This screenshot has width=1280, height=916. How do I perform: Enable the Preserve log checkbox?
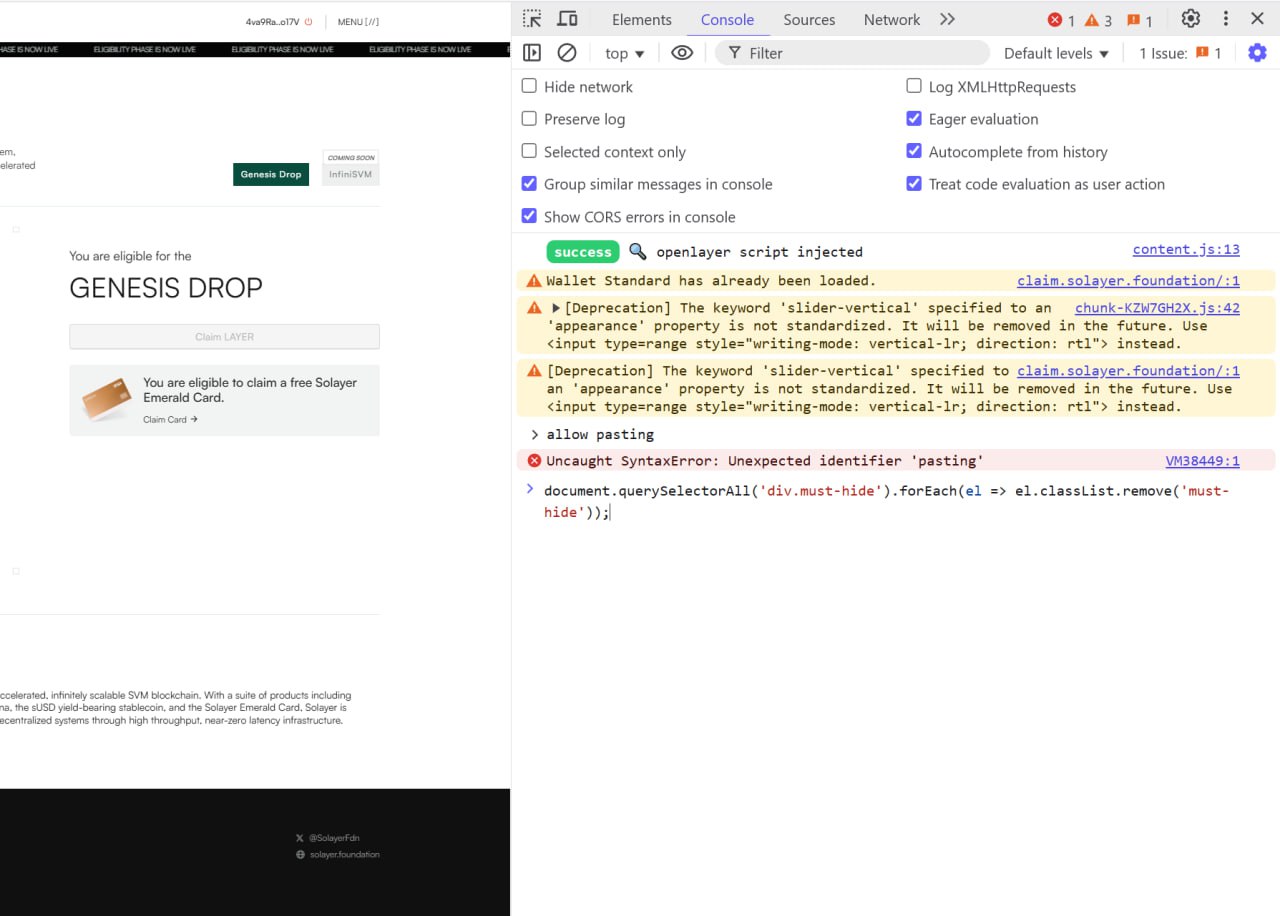pyautogui.click(x=529, y=119)
